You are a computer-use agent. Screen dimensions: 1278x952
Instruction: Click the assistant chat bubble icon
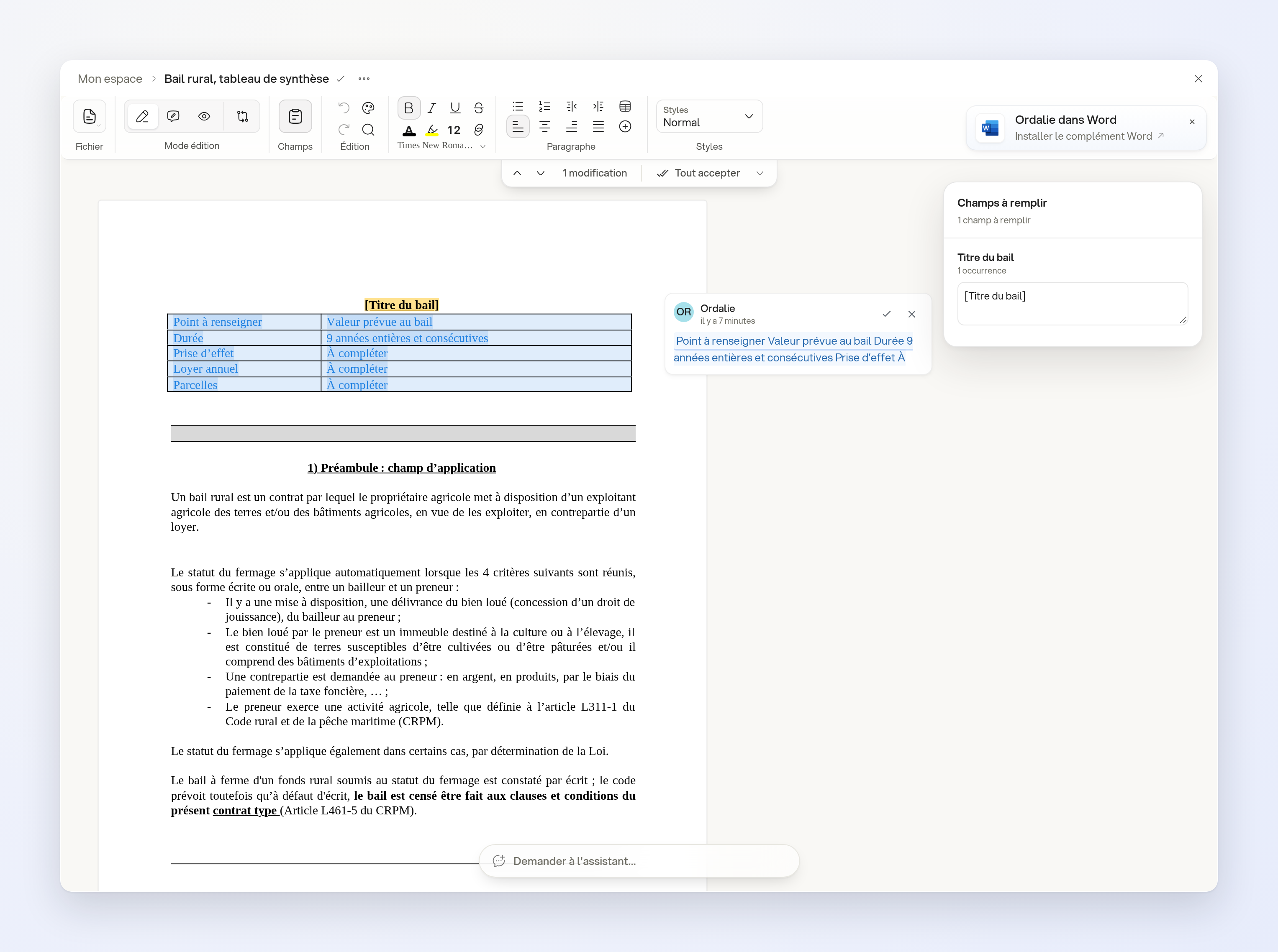(x=499, y=861)
